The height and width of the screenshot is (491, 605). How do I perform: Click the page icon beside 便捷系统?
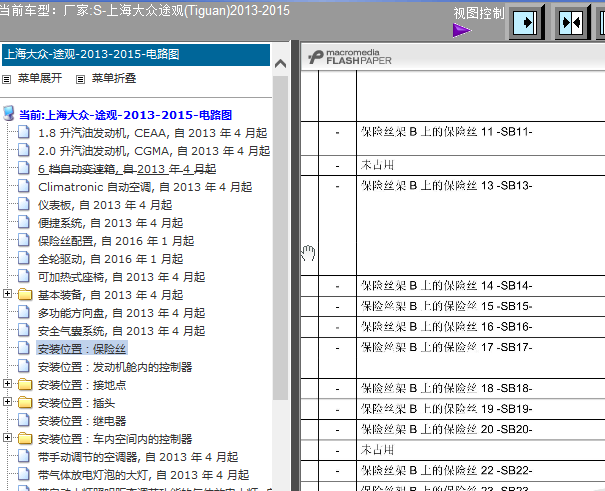pyautogui.click(x=24, y=222)
